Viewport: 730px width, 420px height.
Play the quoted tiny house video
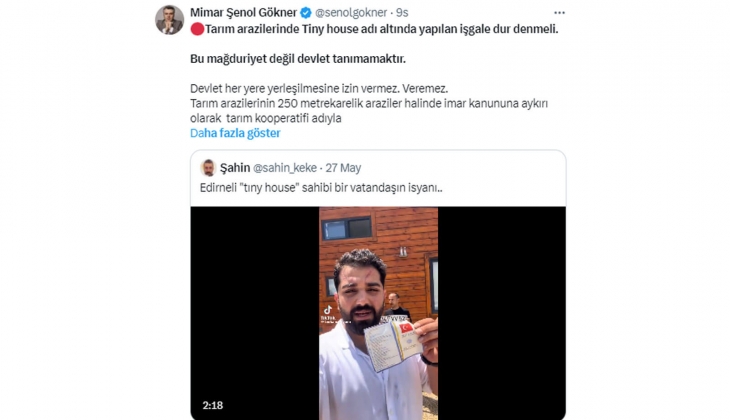(x=378, y=313)
